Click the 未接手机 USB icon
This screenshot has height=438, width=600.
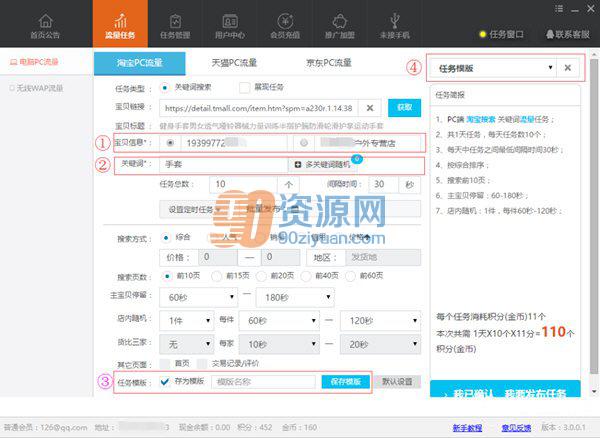(395, 21)
